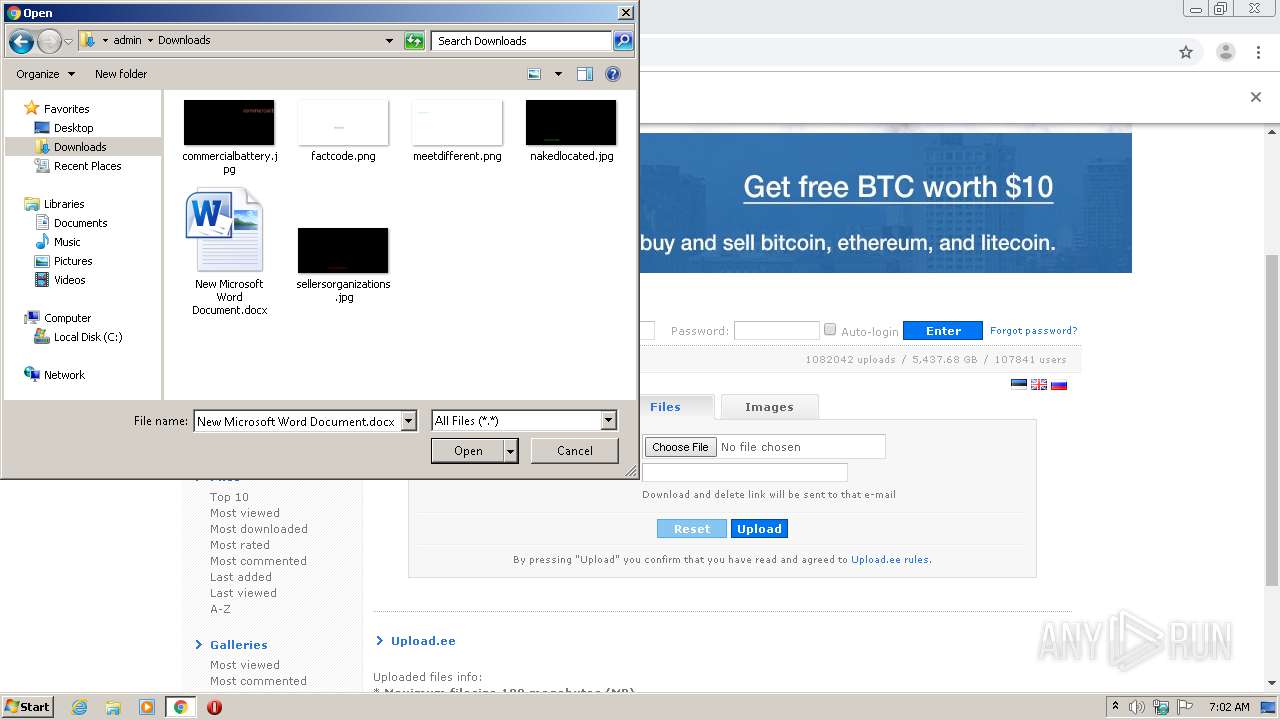Click New folder in dialog toolbar
Screen dimensions: 1280x720
(x=121, y=74)
